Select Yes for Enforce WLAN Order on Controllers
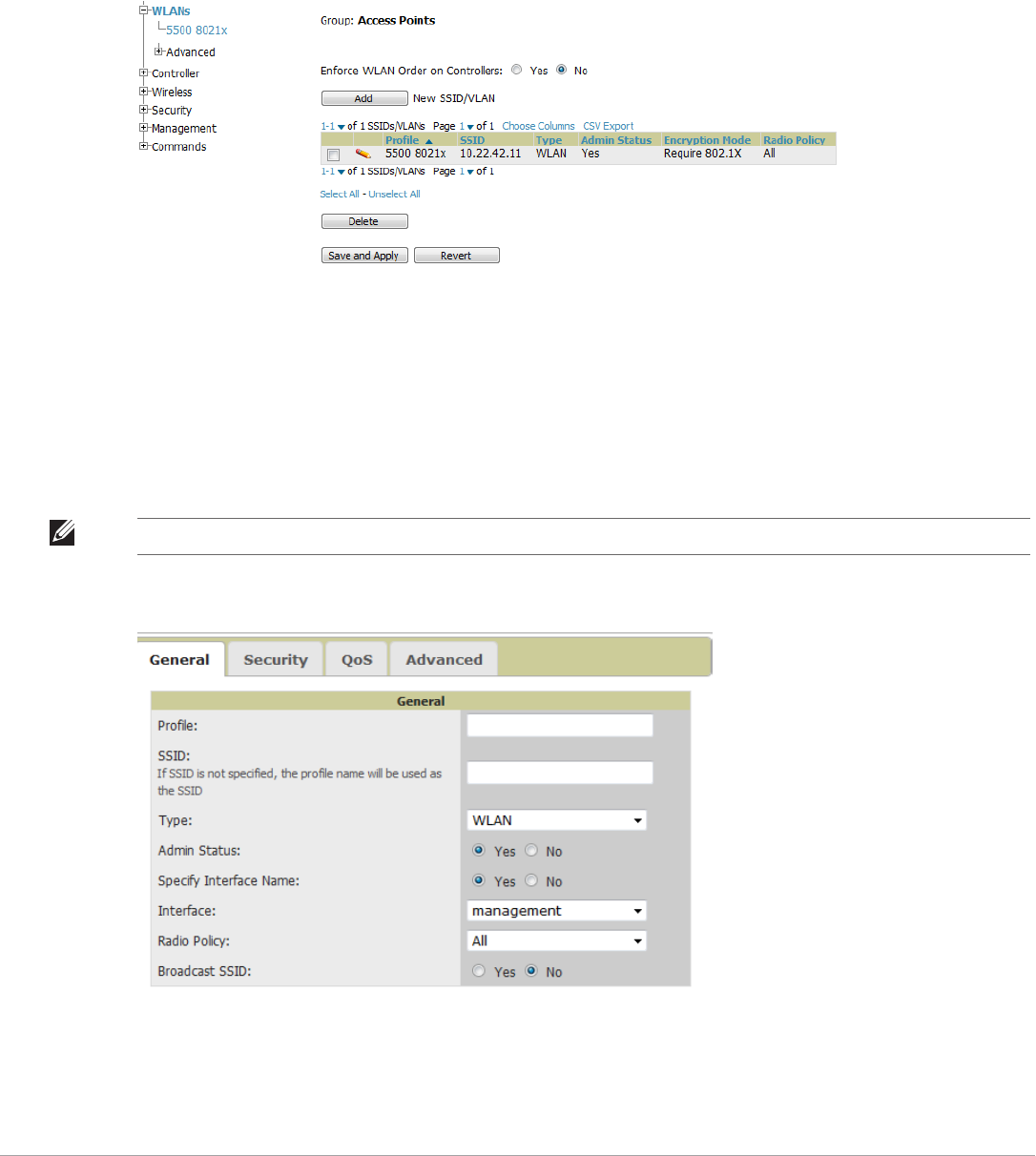 click(x=517, y=70)
